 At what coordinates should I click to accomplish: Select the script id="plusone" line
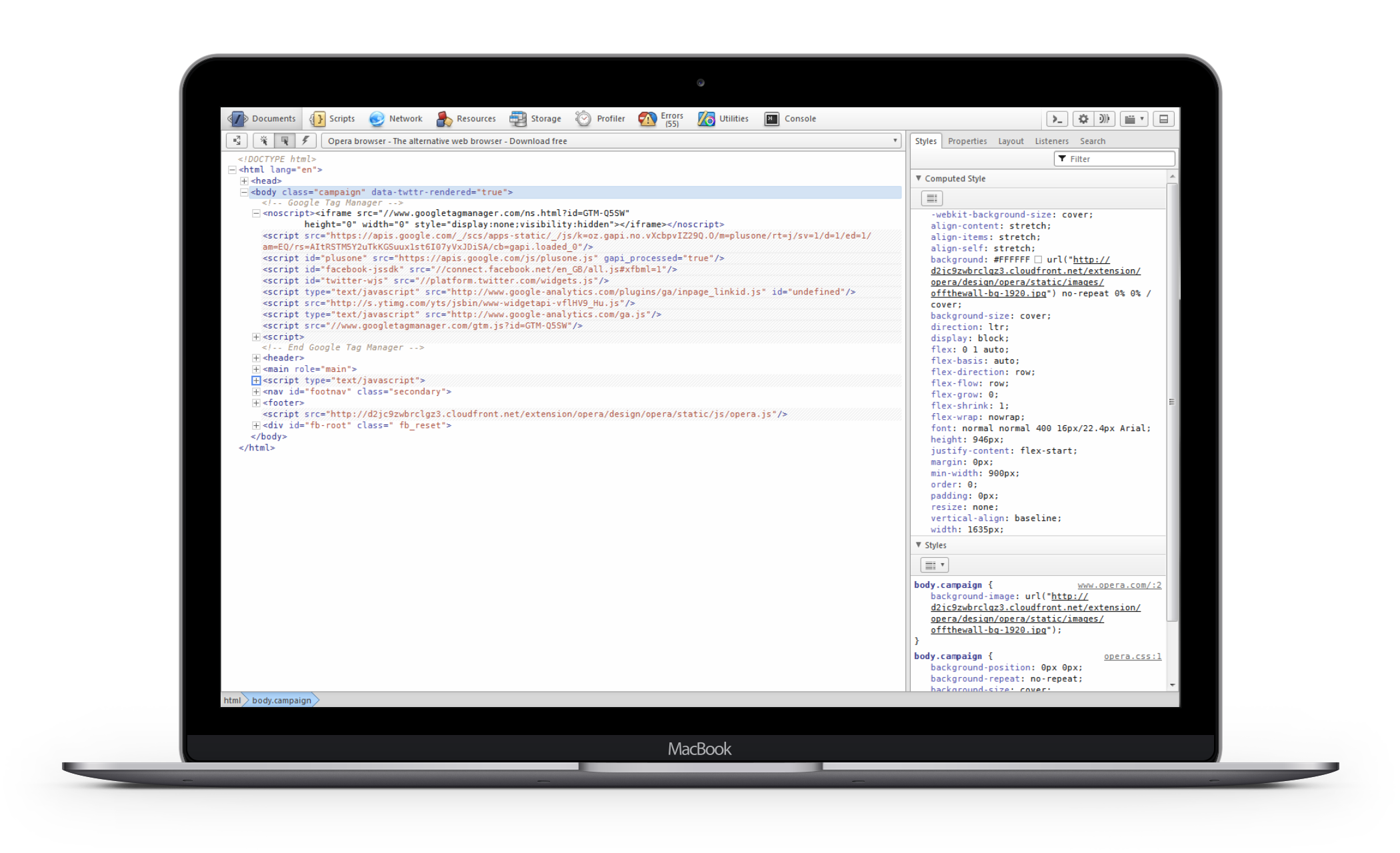(x=493, y=259)
